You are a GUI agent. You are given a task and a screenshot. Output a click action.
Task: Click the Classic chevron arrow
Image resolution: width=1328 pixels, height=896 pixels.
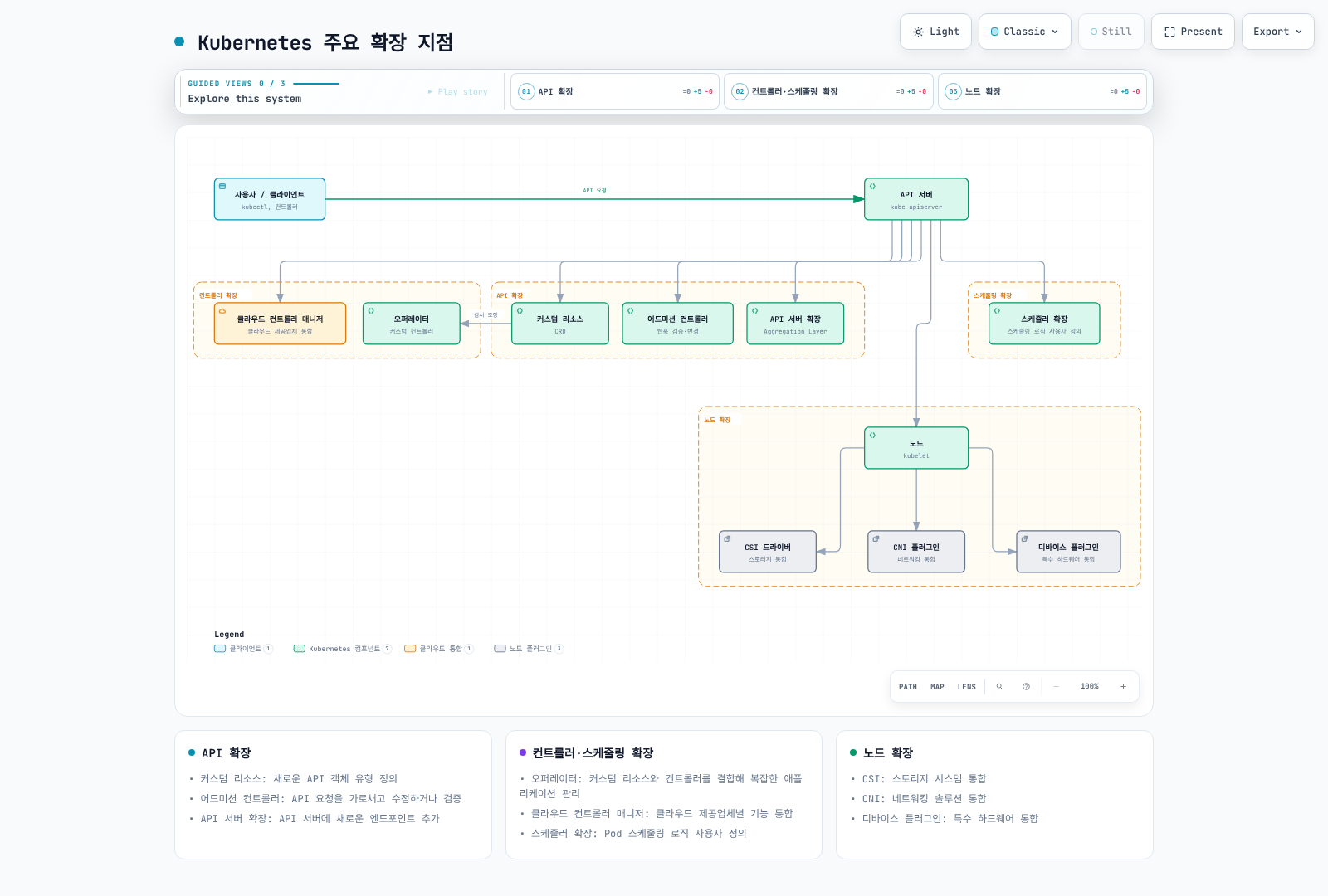[x=1055, y=32]
